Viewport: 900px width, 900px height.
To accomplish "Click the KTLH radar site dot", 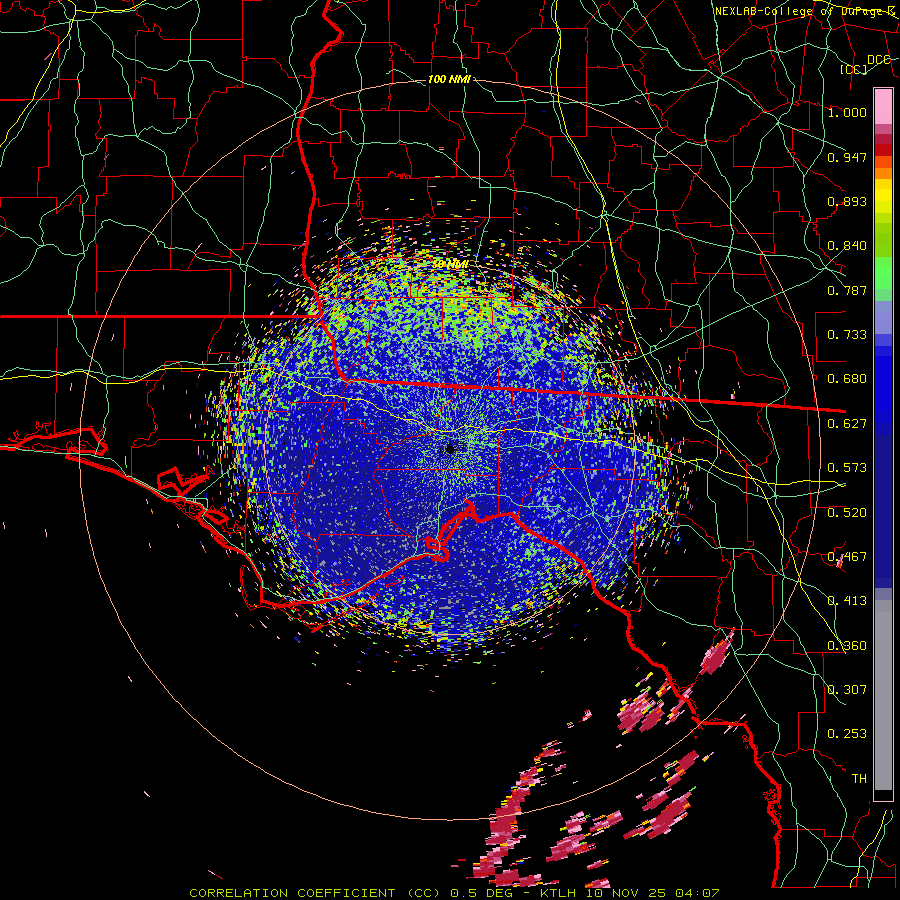I will [450, 449].
